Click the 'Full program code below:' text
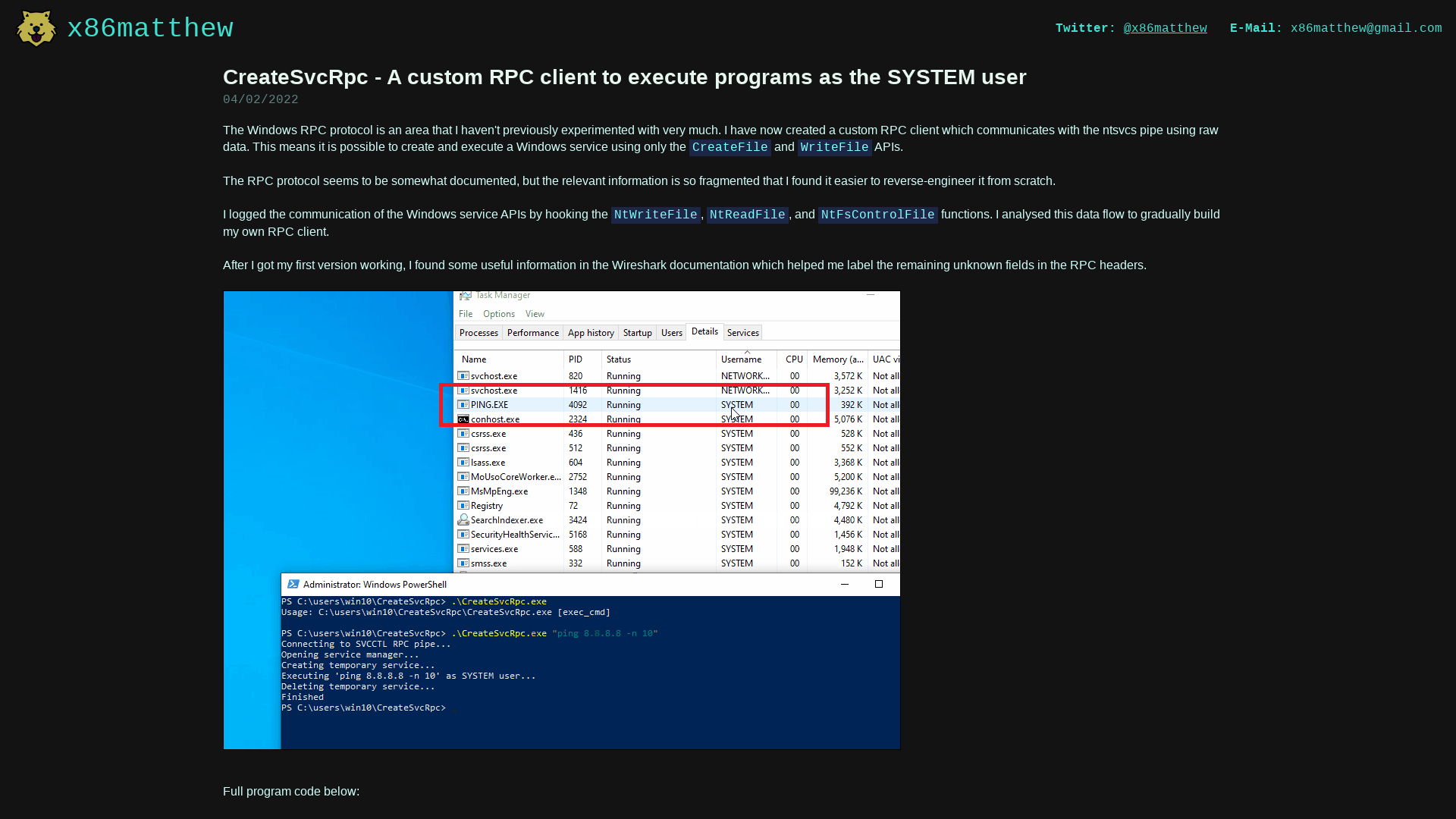The image size is (1456, 819). (x=291, y=791)
